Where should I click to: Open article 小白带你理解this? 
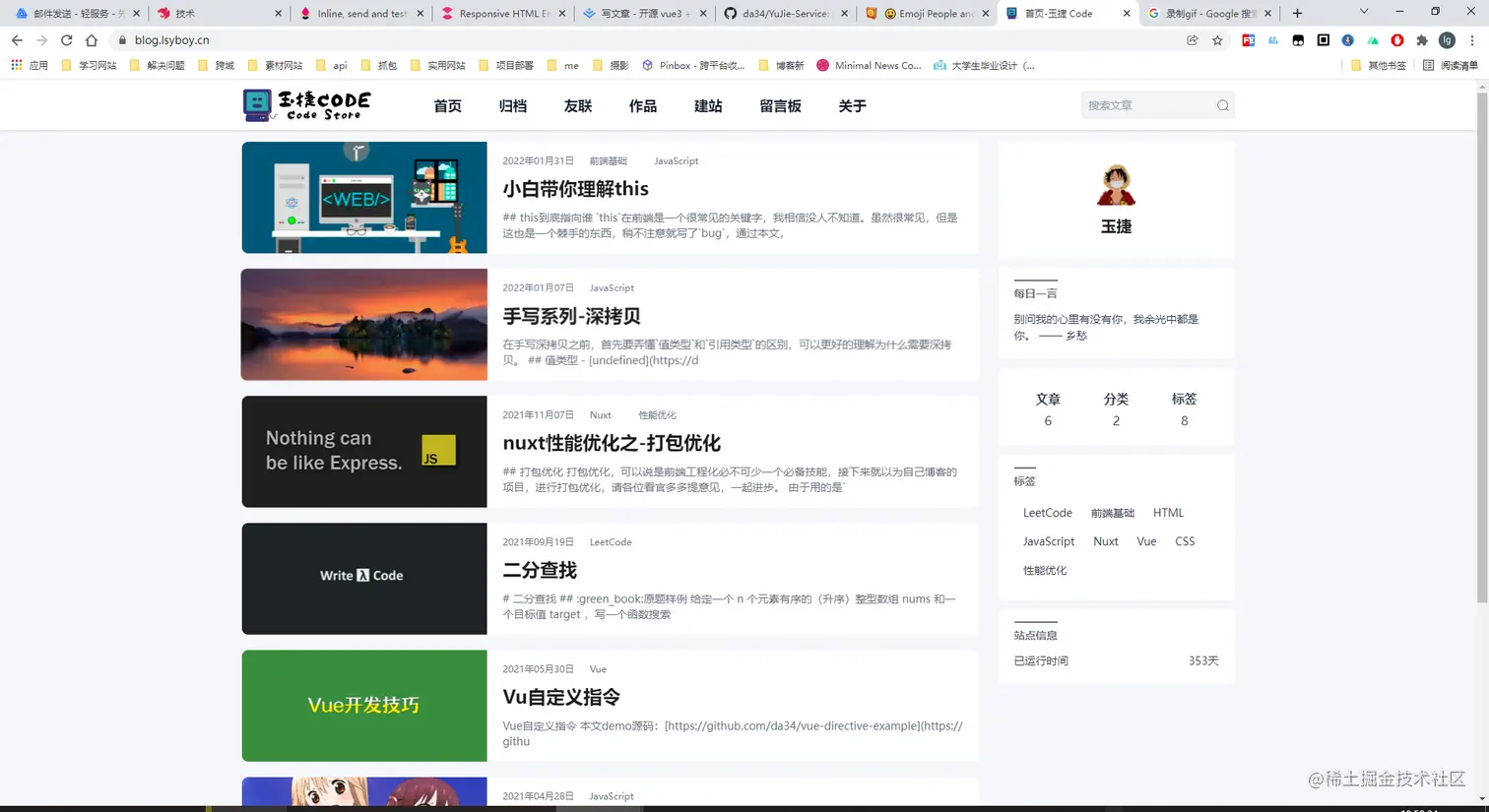pyautogui.click(x=575, y=189)
